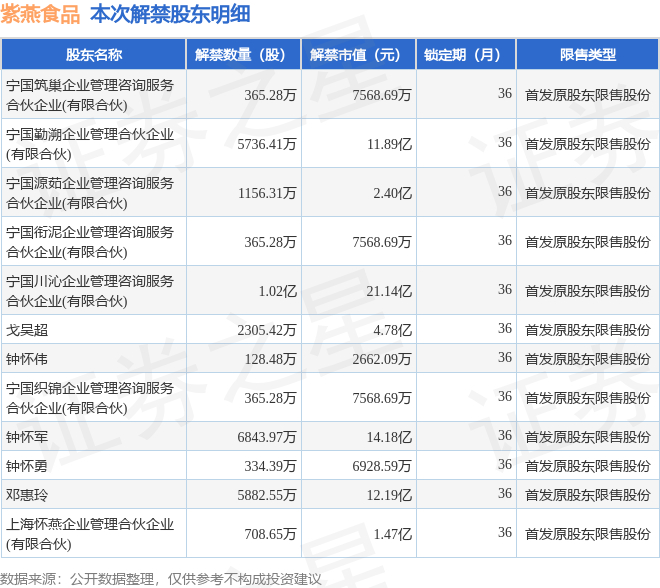This screenshot has width=660, height=588.
Task: Click the 股东名称 column header
Action: (x=93, y=54)
